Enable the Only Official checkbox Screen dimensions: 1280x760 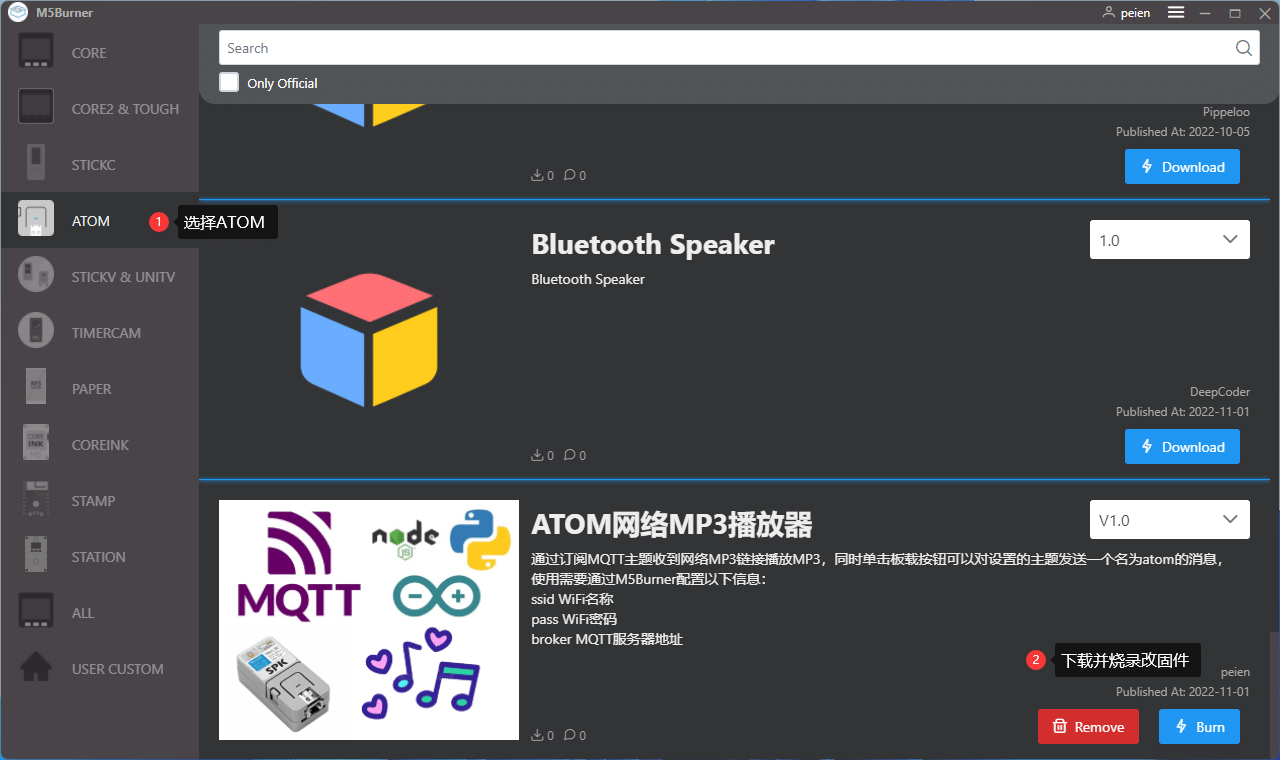(229, 82)
